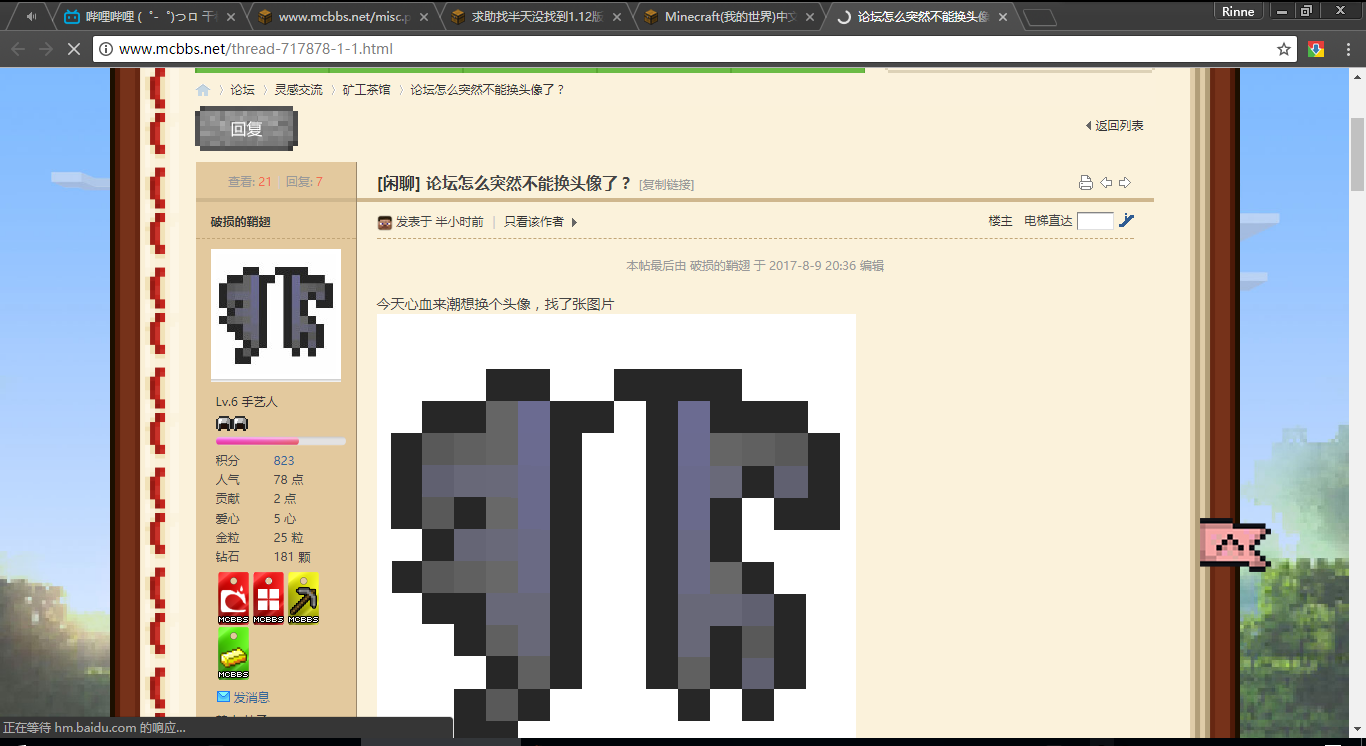Click the pink user experience progress bar
Viewport: 1366px width, 746px height.
coord(281,441)
